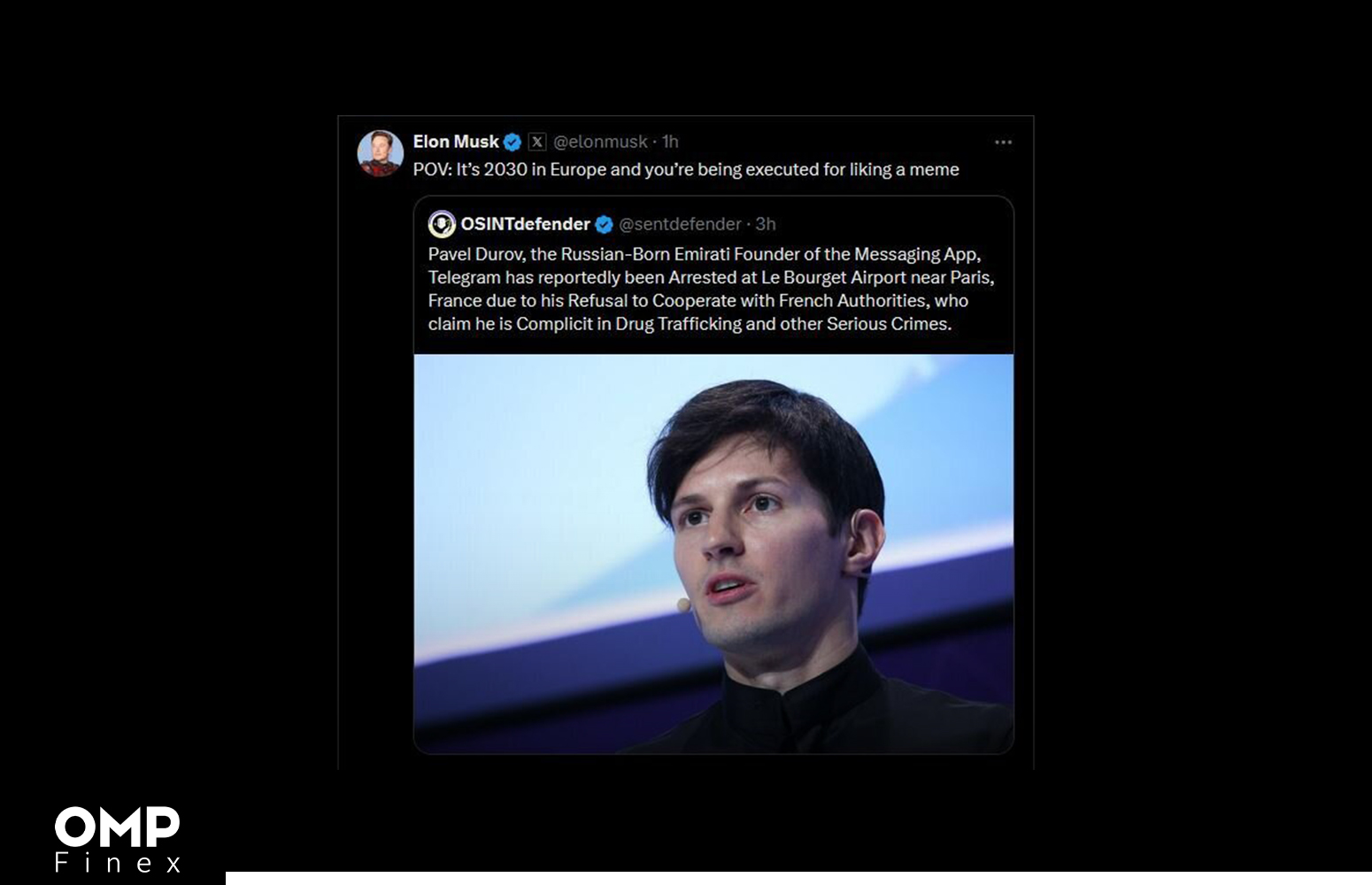Click the X affiliation badge beside Elon Musk
Viewport: 1372px width, 885px height.
pos(537,142)
